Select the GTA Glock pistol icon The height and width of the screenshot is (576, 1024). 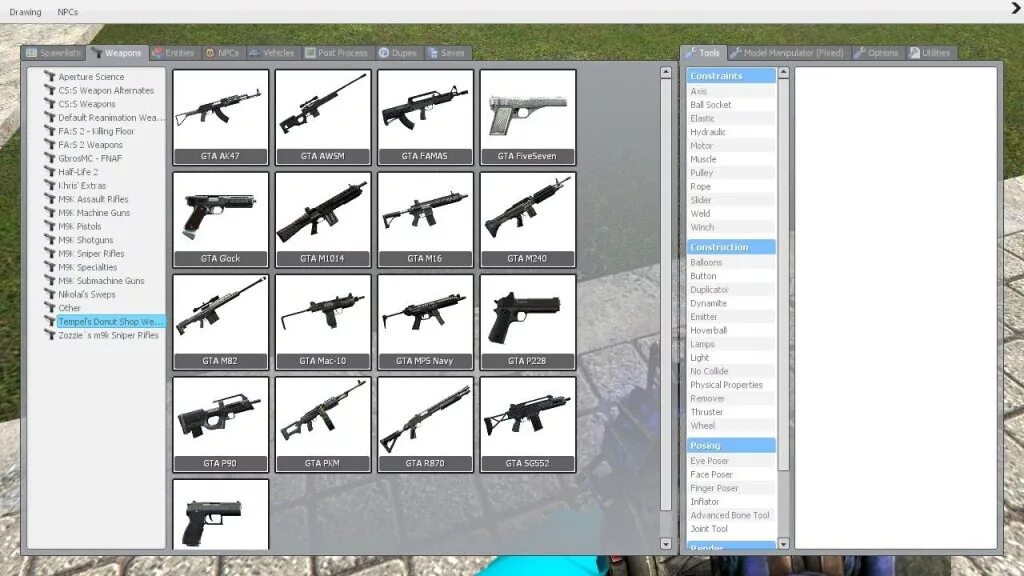[221, 220]
